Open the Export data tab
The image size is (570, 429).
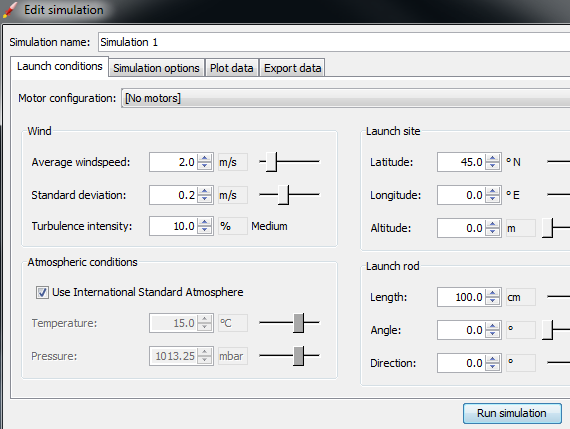(x=292, y=68)
